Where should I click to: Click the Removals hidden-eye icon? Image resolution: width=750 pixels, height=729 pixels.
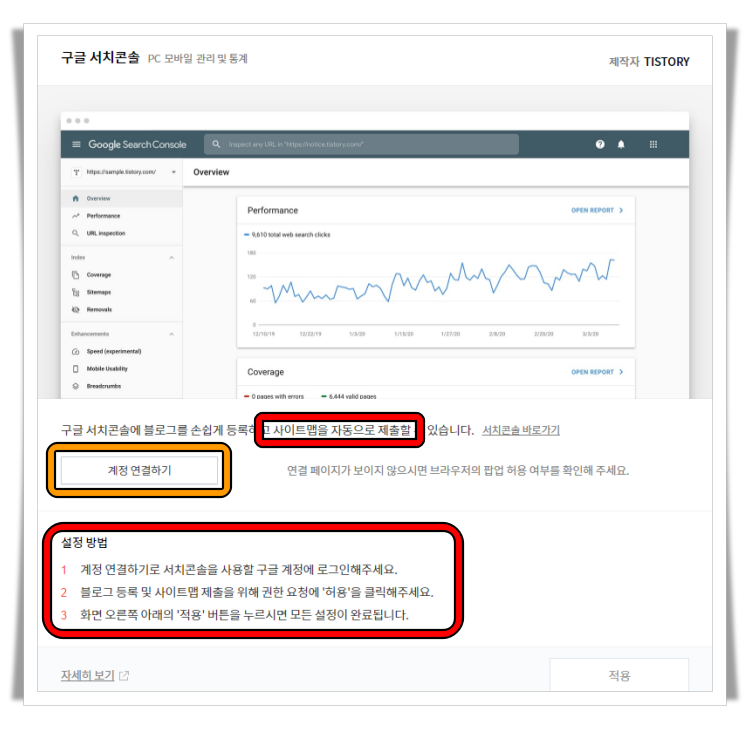(x=75, y=309)
